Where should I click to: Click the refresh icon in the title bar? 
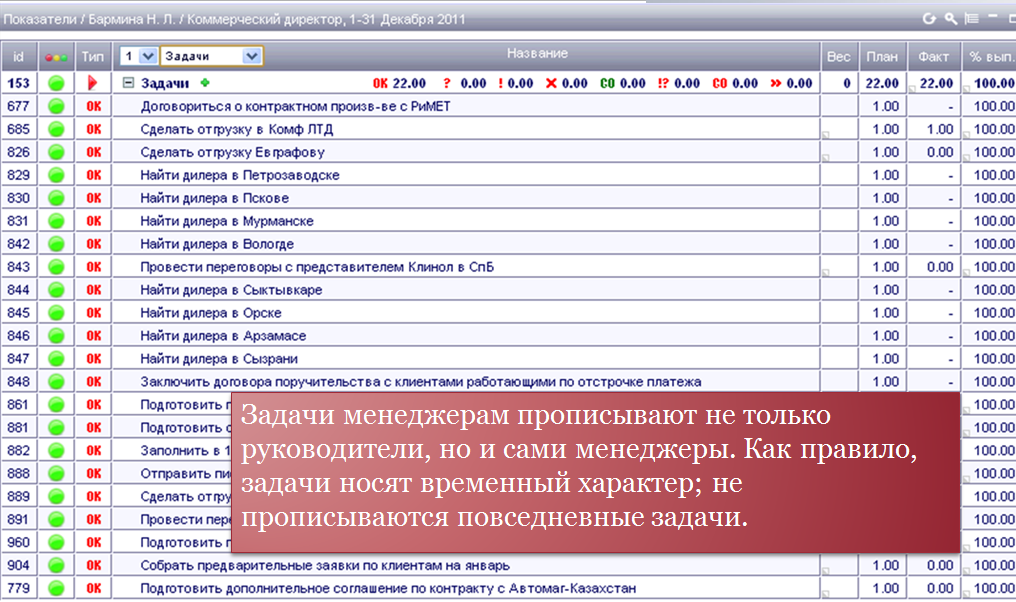[929, 19]
